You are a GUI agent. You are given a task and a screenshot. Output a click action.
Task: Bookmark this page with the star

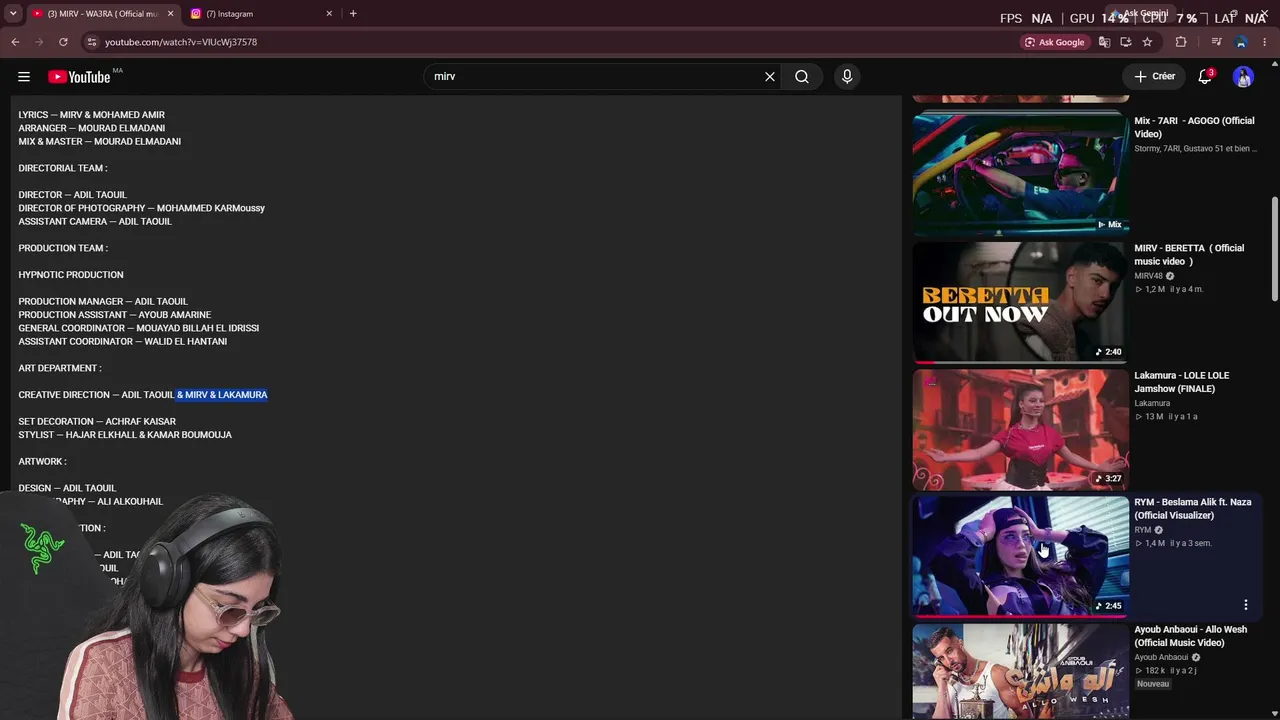coord(1147,42)
